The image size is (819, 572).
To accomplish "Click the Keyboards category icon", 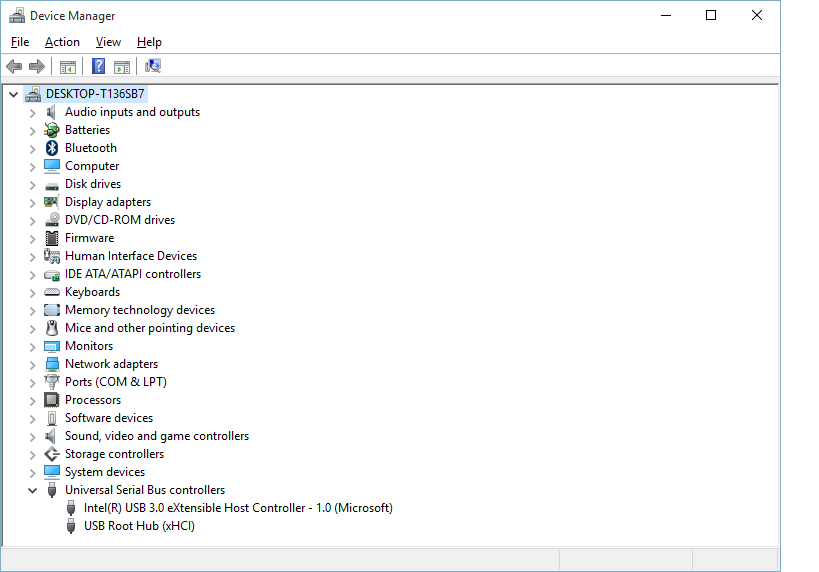I will 52,292.
